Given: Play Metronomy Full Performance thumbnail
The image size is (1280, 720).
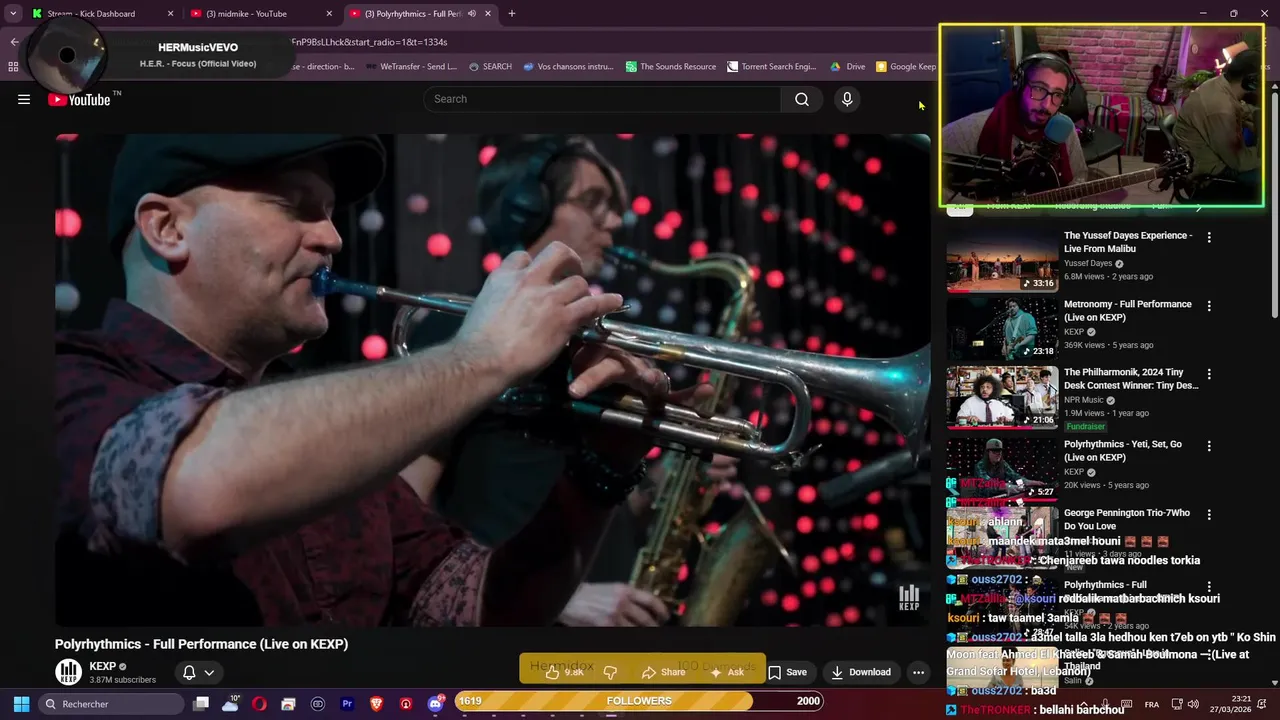Looking at the screenshot, I should pyautogui.click(x=1002, y=329).
